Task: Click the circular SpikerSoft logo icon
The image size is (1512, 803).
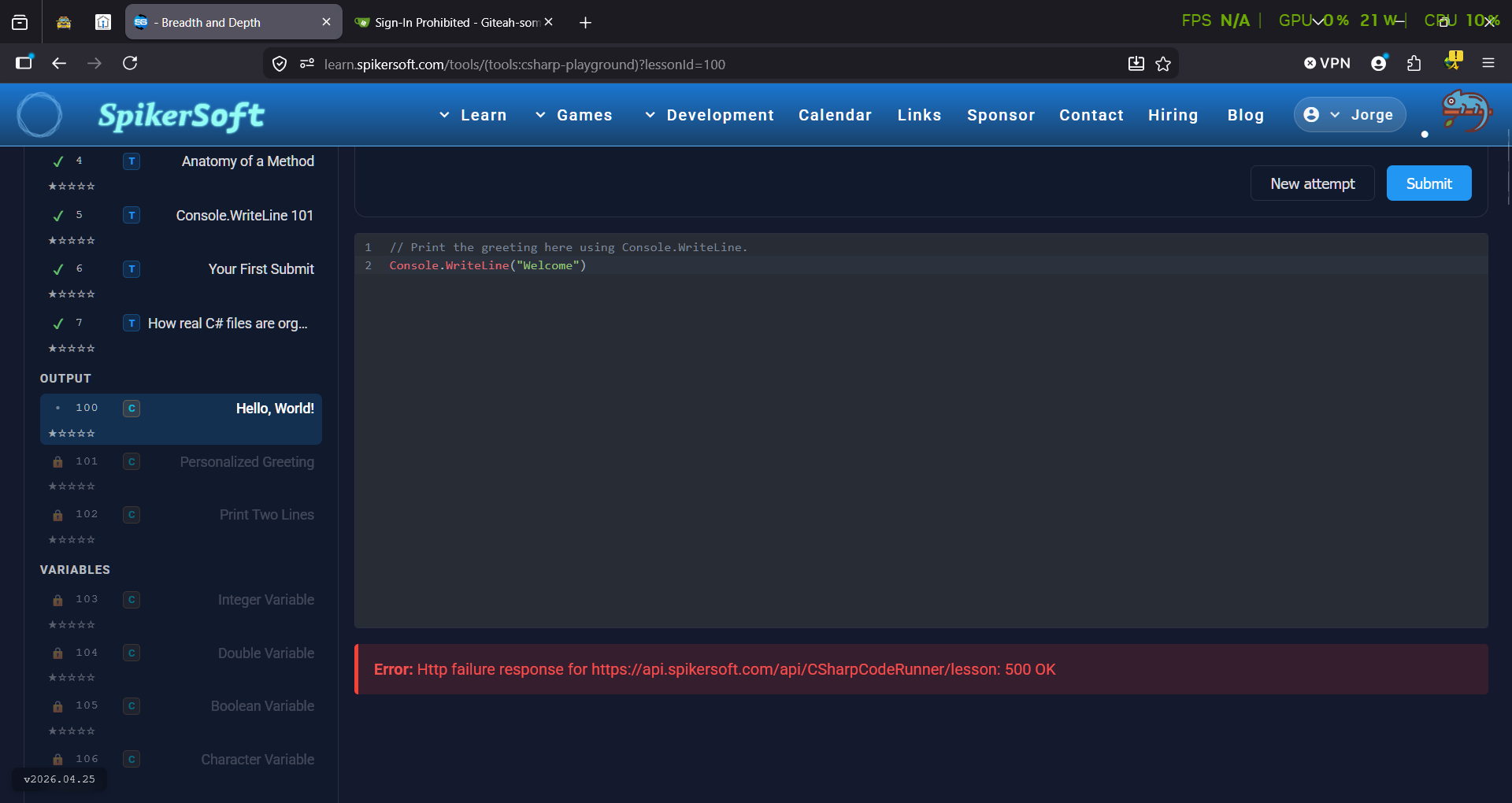Action: click(x=39, y=115)
